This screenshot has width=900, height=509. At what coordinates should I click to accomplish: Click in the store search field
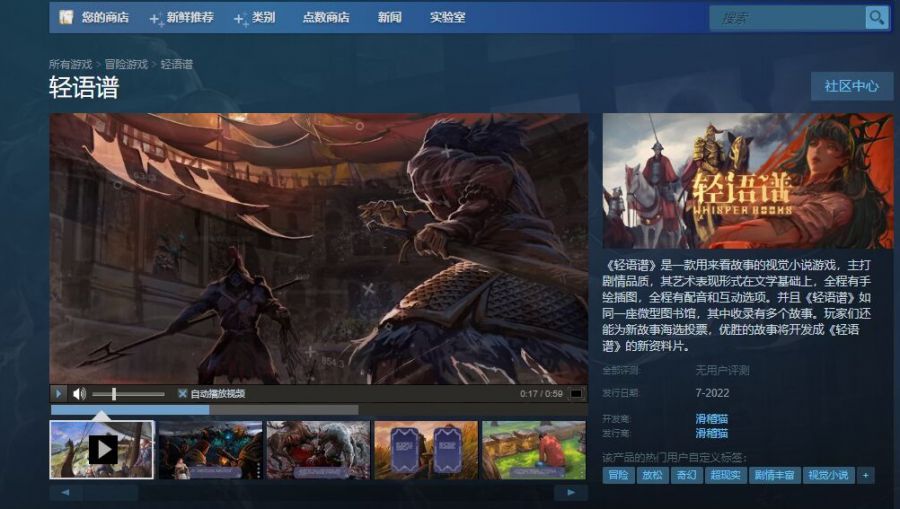point(788,18)
